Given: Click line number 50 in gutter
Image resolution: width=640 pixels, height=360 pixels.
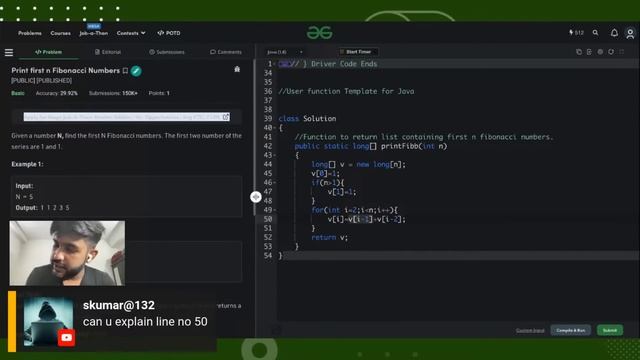Looking at the screenshot, I should tap(268, 219).
